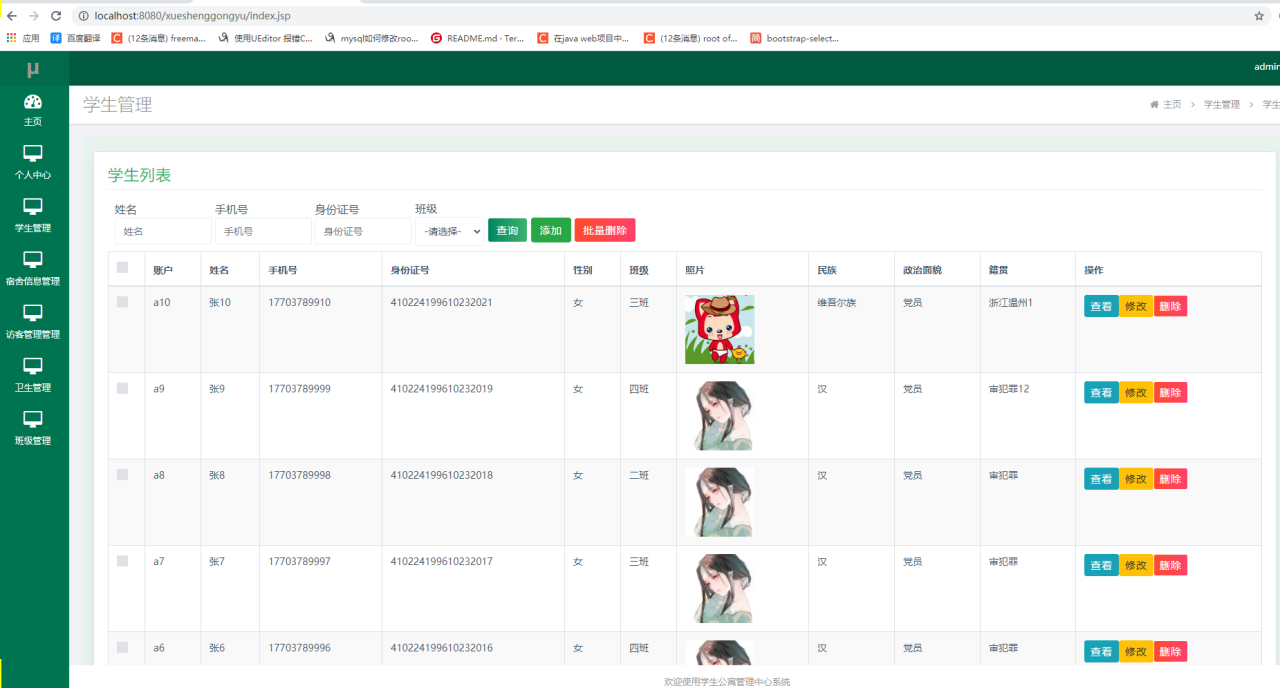Open 主页 link in the breadcrumb
This screenshot has height=688, width=1280.
[1172, 104]
